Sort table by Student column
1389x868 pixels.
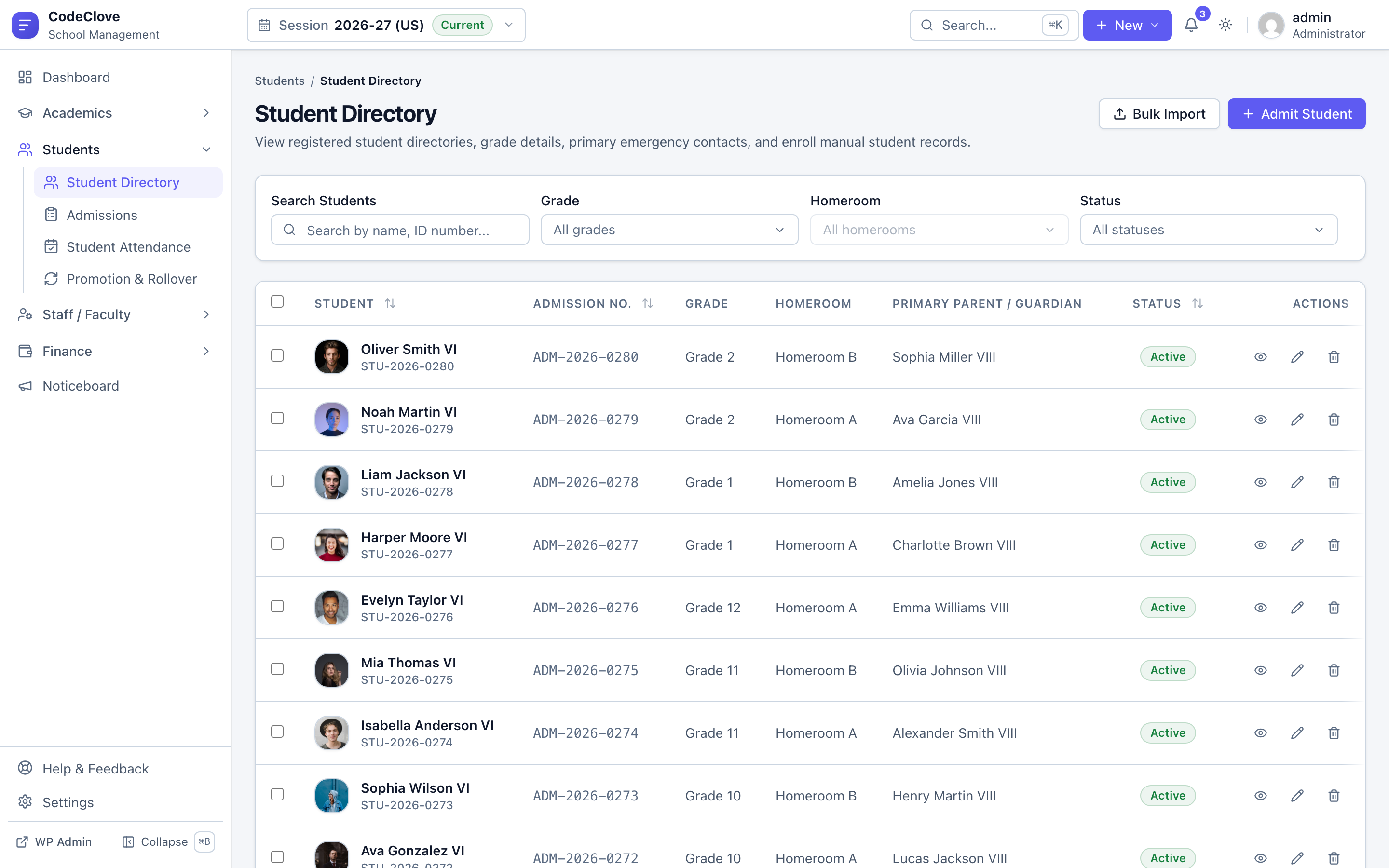[x=390, y=303]
